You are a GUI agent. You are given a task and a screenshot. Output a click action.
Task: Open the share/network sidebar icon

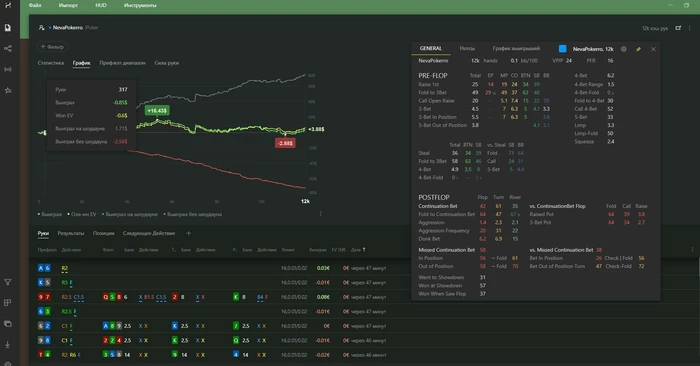click(8, 48)
